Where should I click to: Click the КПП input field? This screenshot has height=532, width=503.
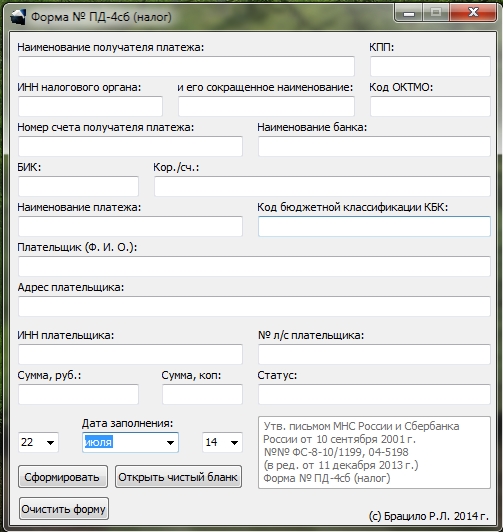(430, 66)
